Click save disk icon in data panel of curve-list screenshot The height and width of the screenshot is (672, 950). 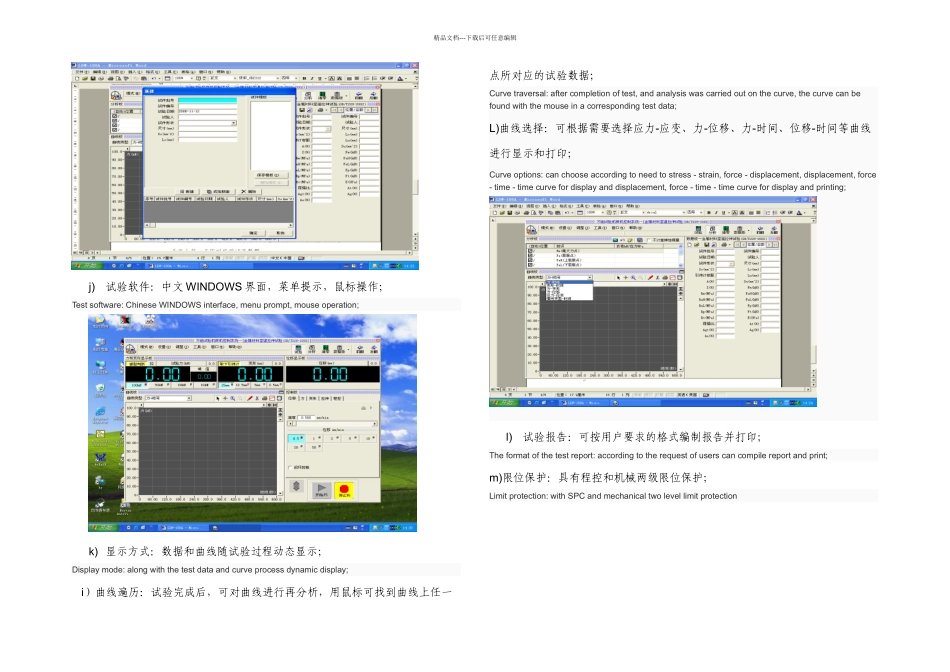706,245
